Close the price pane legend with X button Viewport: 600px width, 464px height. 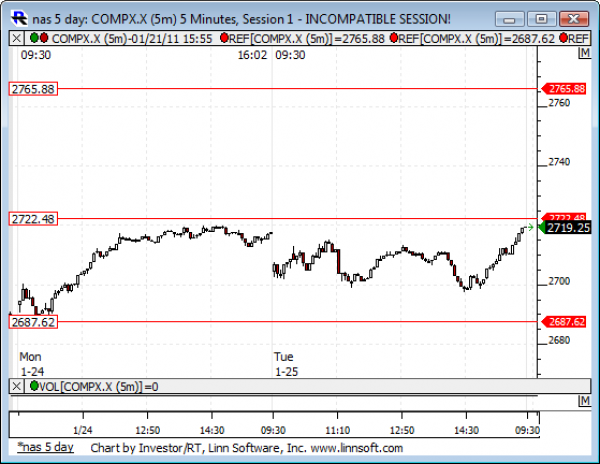[16, 38]
